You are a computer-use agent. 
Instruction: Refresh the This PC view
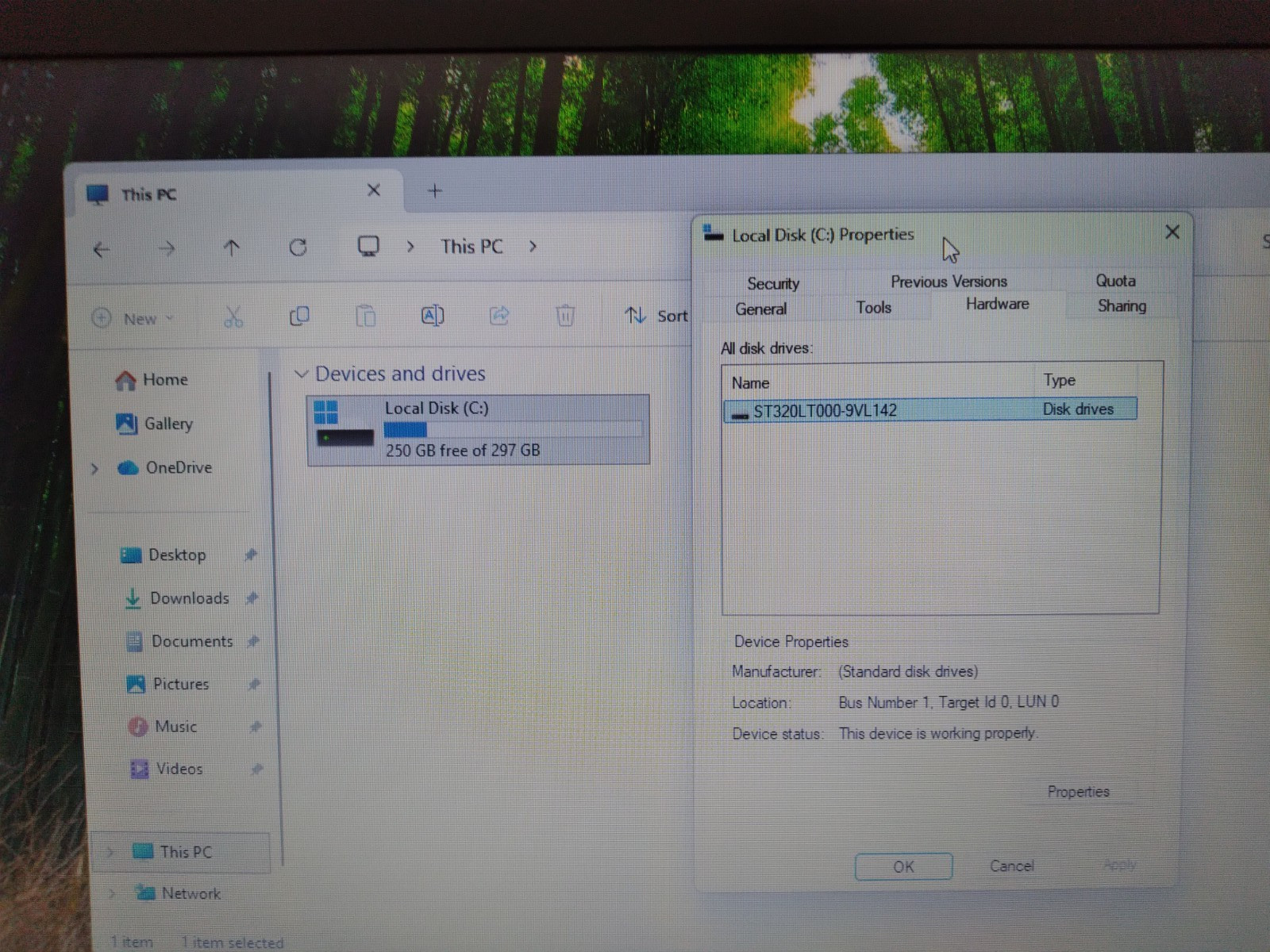click(298, 248)
